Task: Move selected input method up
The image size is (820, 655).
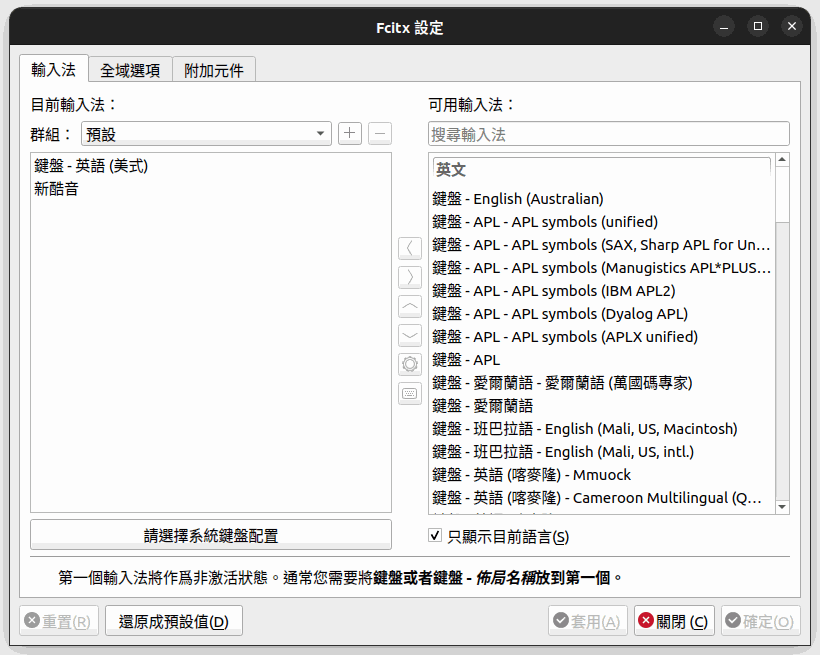Action: click(410, 307)
